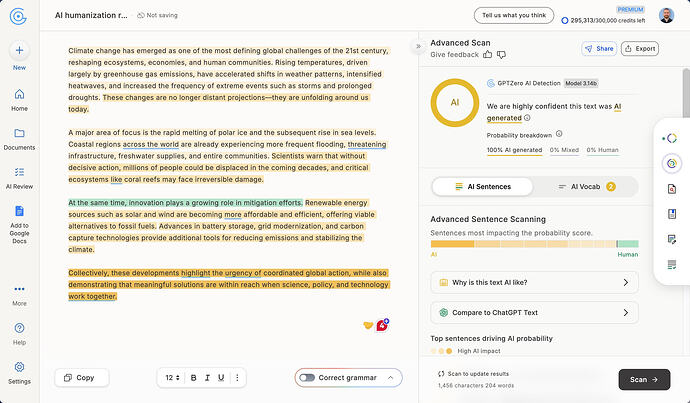Click the Export button
The image size is (690, 403).
[640, 48]
